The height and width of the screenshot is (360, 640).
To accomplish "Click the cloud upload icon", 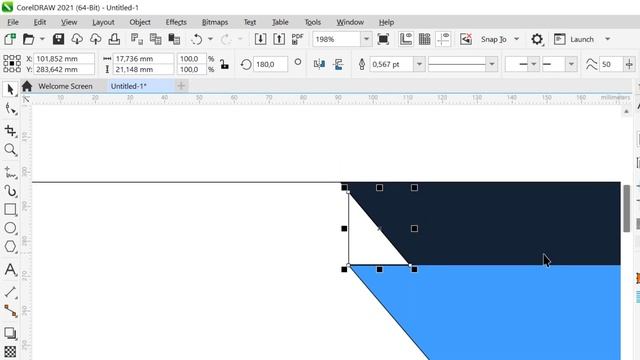I will click(x=96, y=39).
